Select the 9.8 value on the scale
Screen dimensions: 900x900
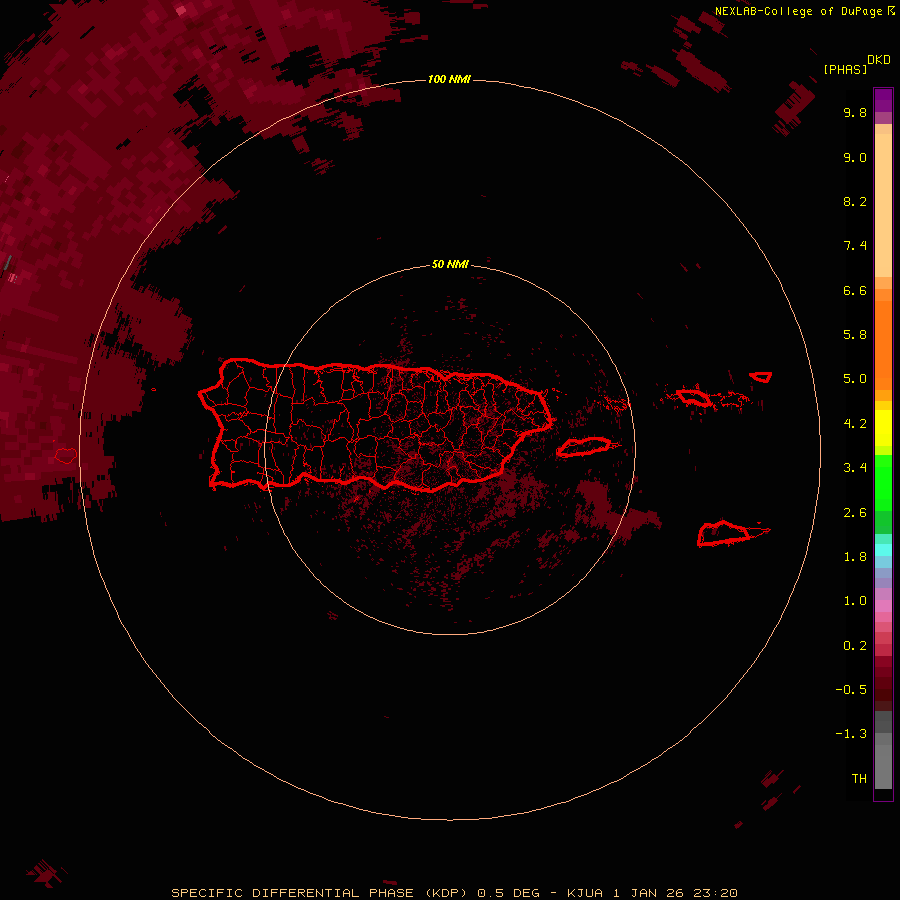855,112
